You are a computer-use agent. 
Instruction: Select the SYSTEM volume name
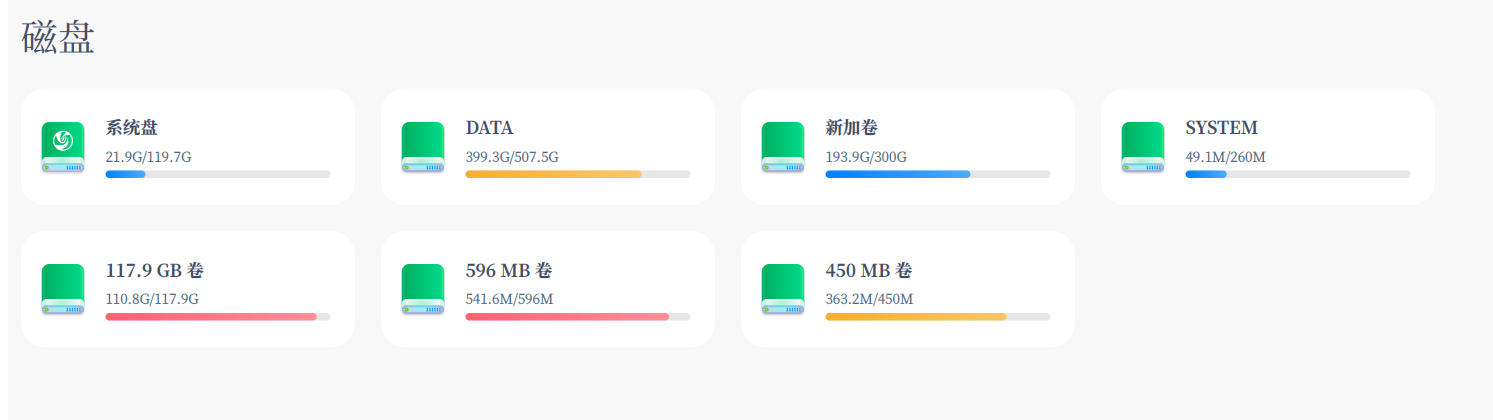click(1221, 128)
